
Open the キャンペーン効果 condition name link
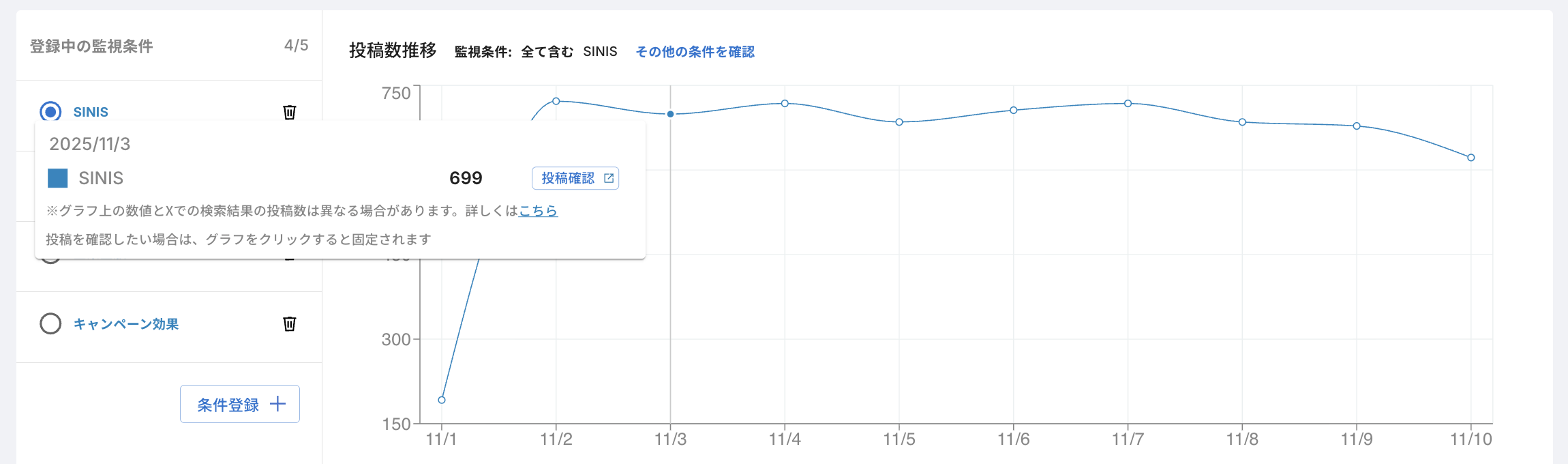pos(126,324)
